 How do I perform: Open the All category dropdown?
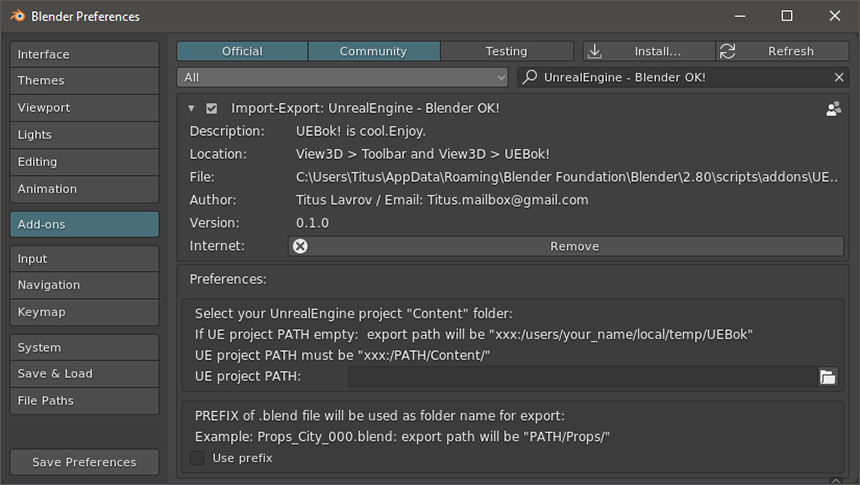tap(343, 78)
